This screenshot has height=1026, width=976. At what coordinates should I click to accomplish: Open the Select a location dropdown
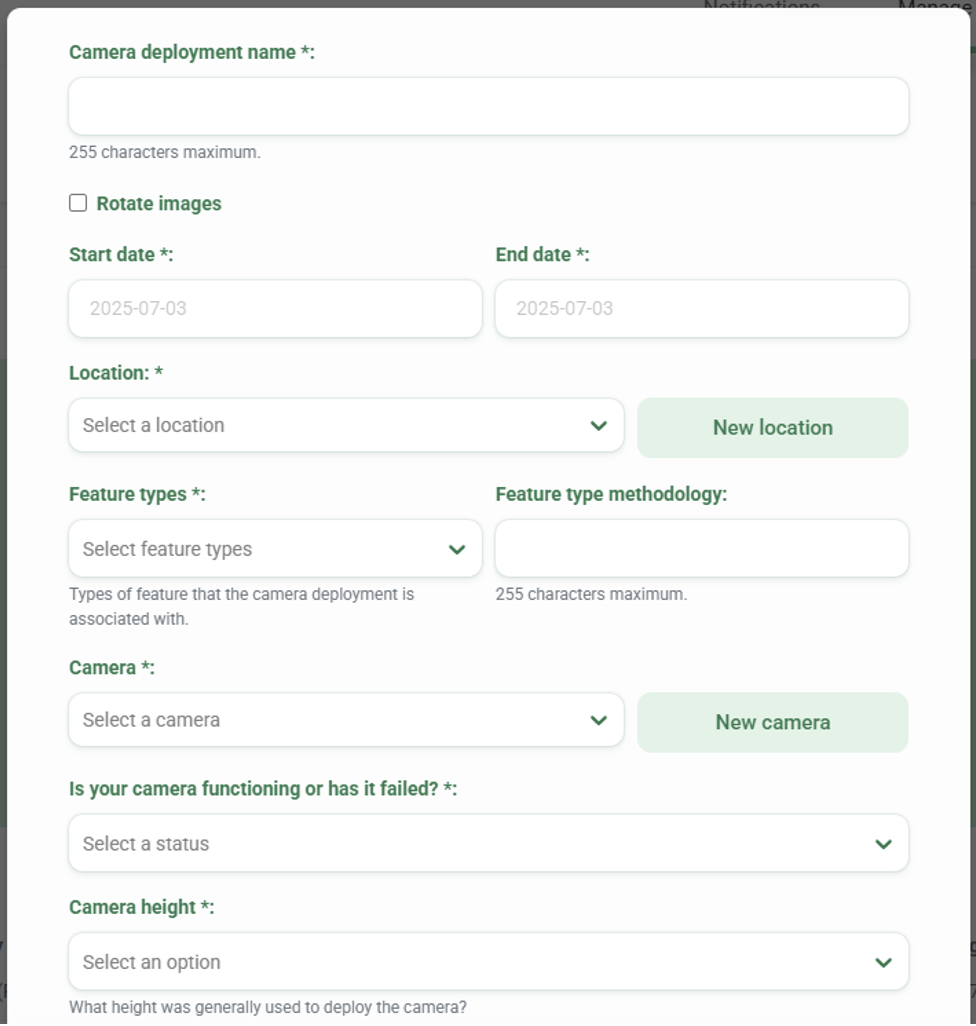tap(330, 425)
